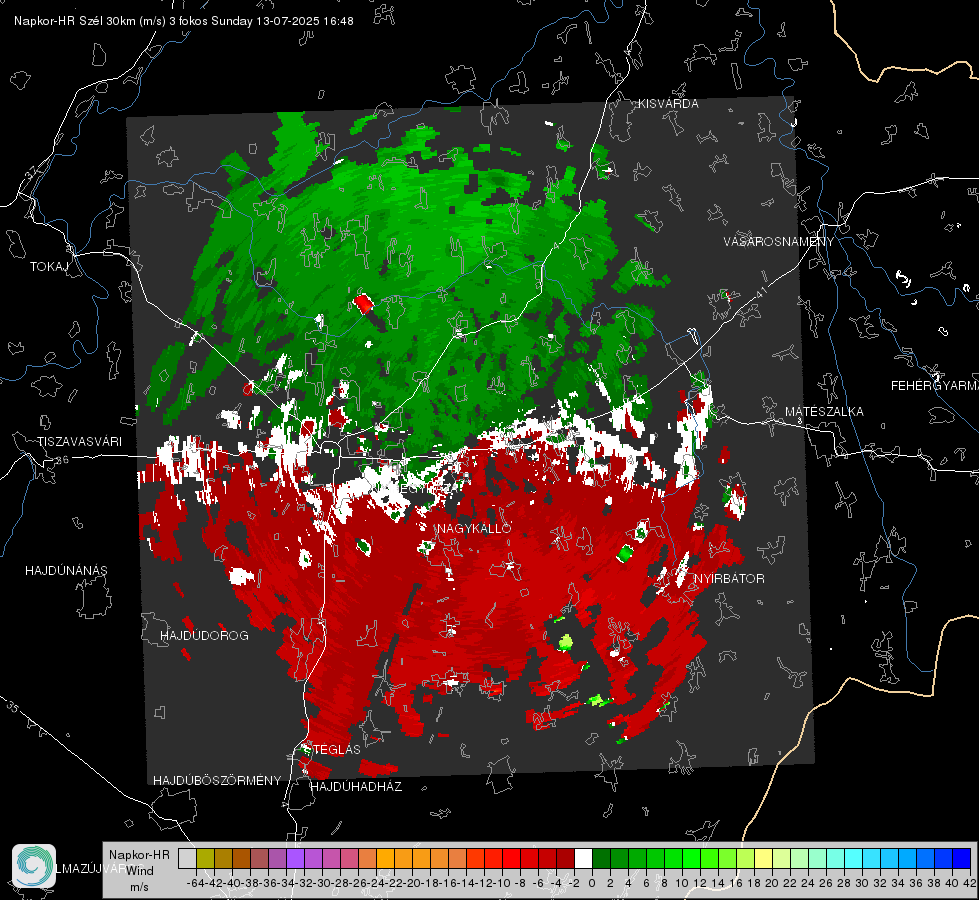Select the HAJDÚHADHÁZ town label
979x900 pixels.
point(356,787)
